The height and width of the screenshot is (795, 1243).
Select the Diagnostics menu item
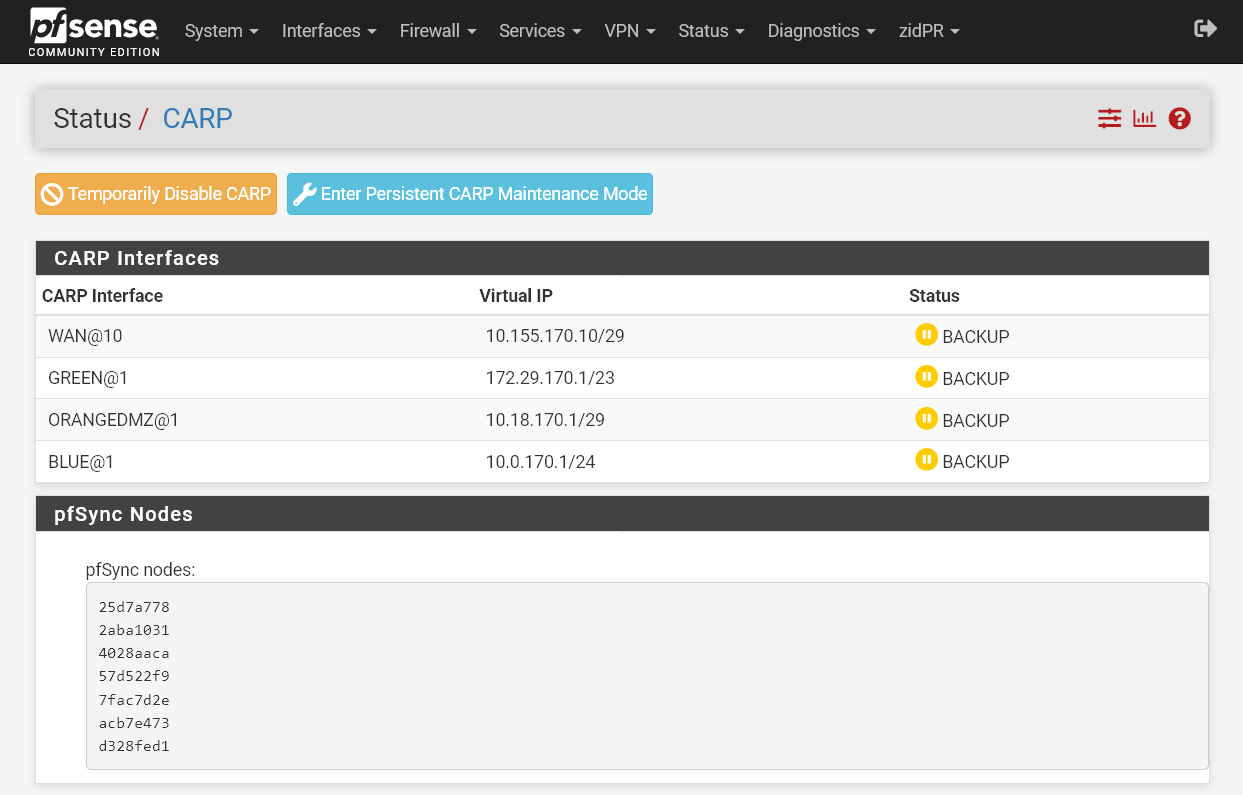point(814,31)
